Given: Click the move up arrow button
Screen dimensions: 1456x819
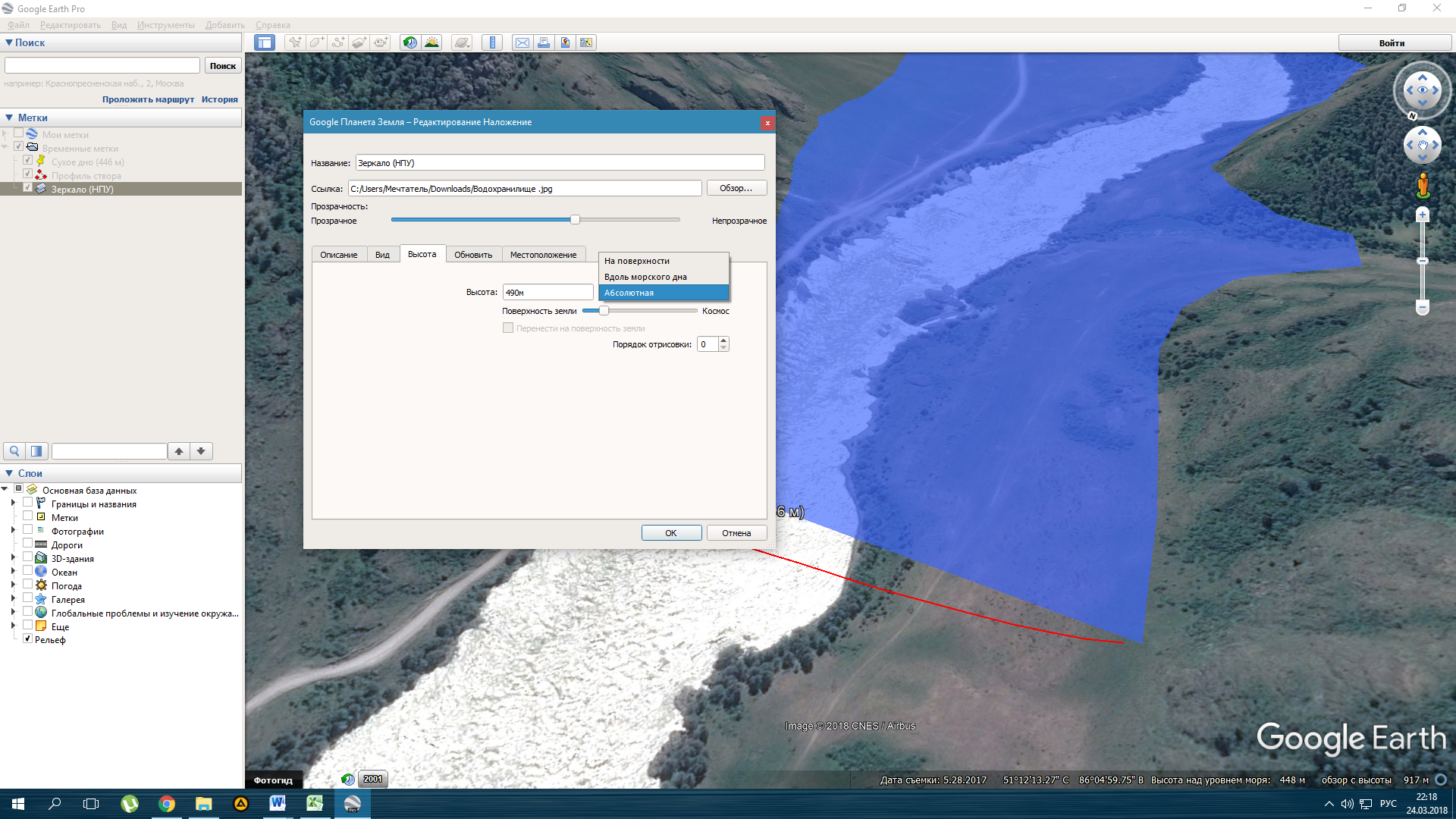Looking at the screenshot, I should point(179,451).
